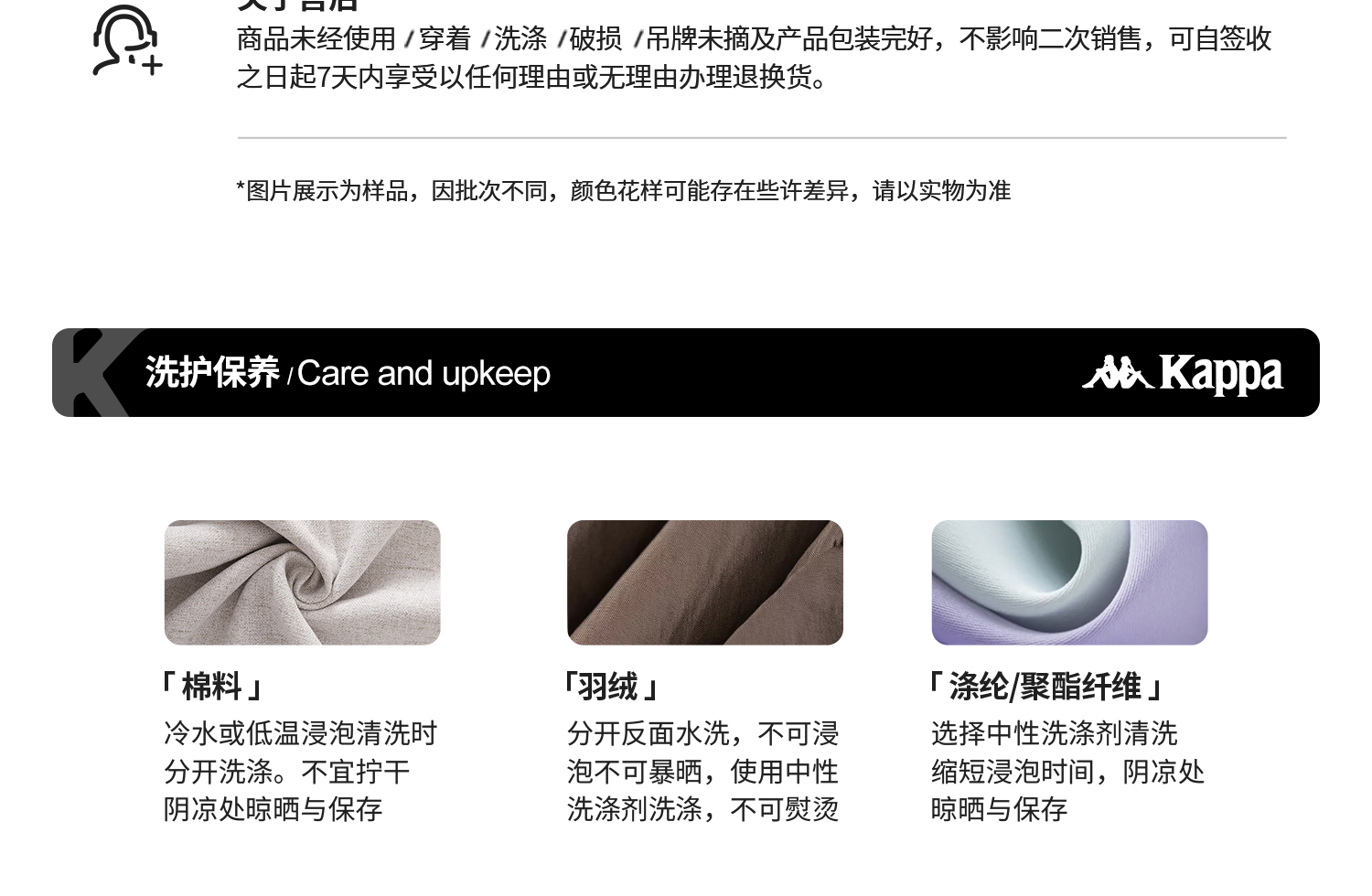Open the brown down fabric image
Image resolution: width=1372 pixels, height=896 pixels.
point(704,582)
